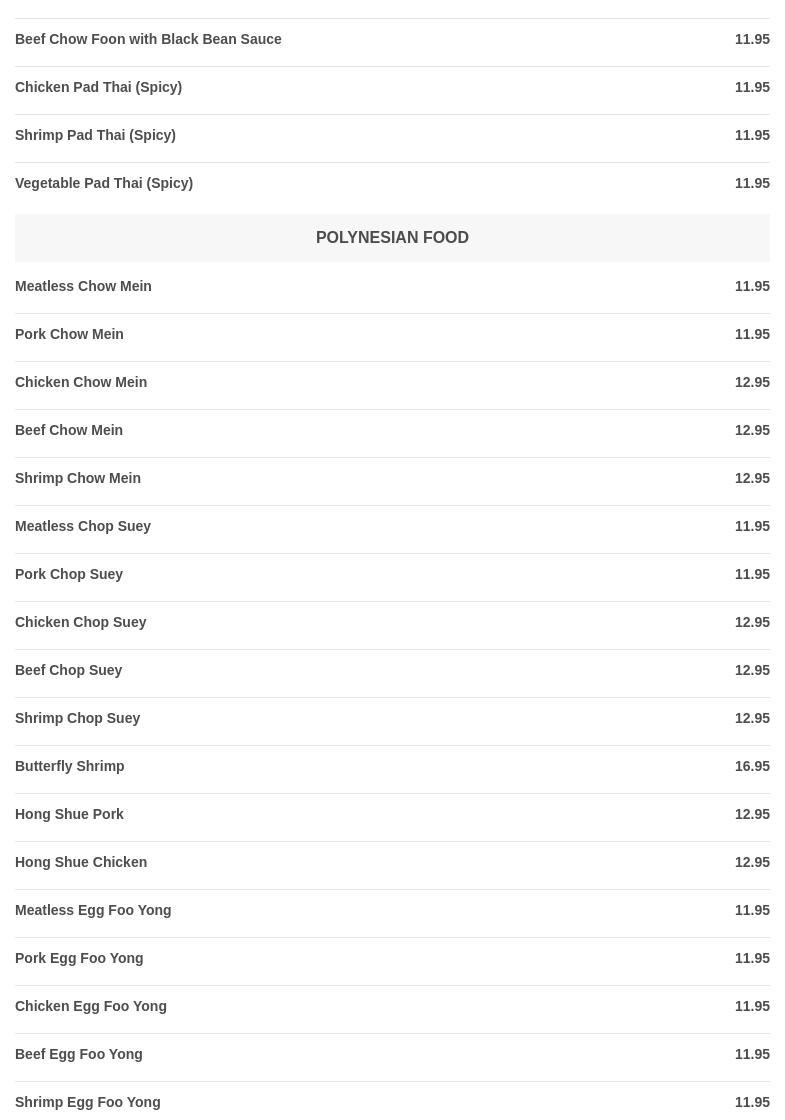Screen dimensions: 785x1120
Task: Choose Meatless Chop Suey
Action: point(83,526)
